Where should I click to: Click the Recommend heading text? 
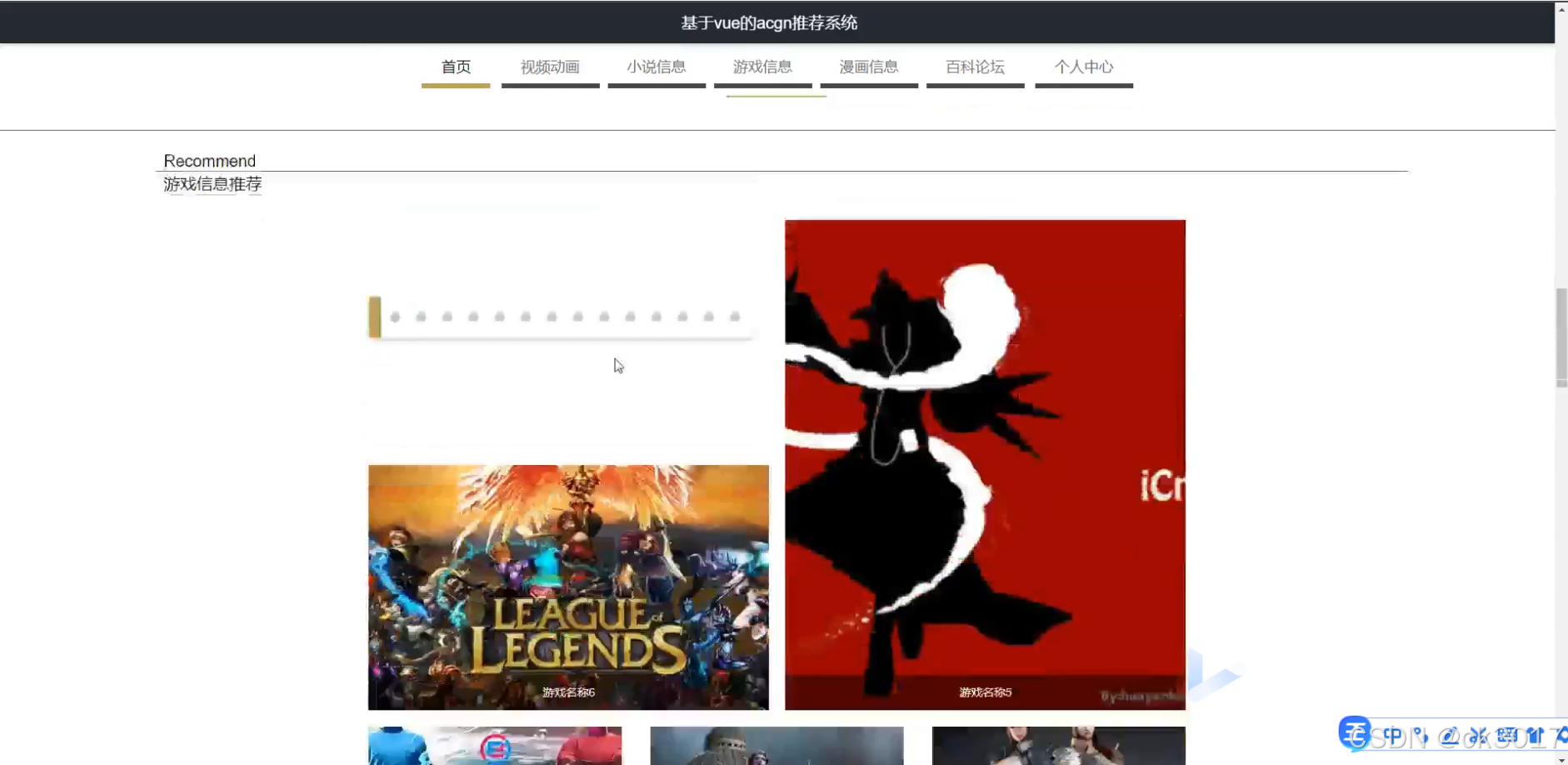point(210,161)
